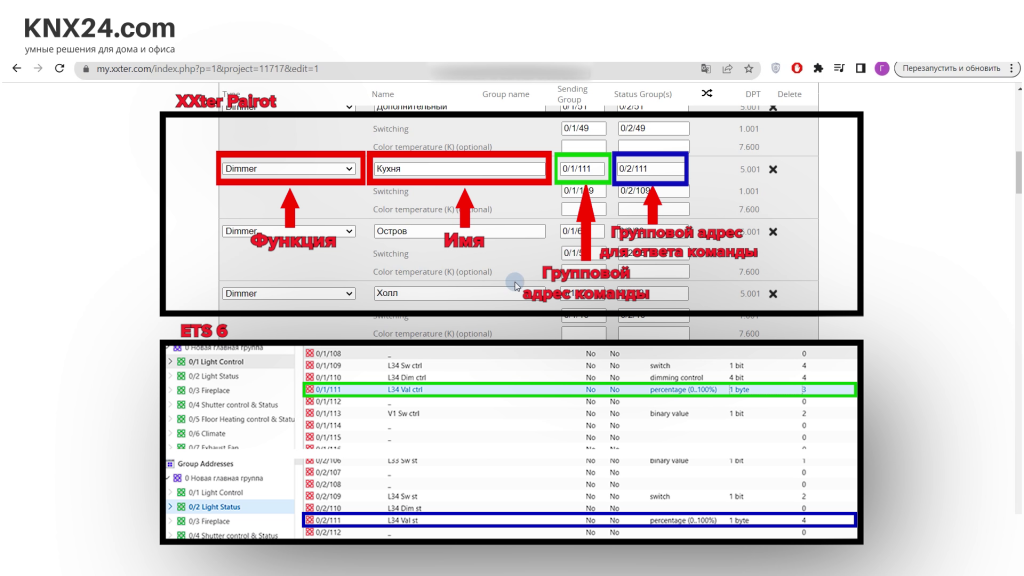The width and height of the screenshot is (1024, 576).
Task: Click Перезапустить и обновить button
Action: [x=951, y=68]
